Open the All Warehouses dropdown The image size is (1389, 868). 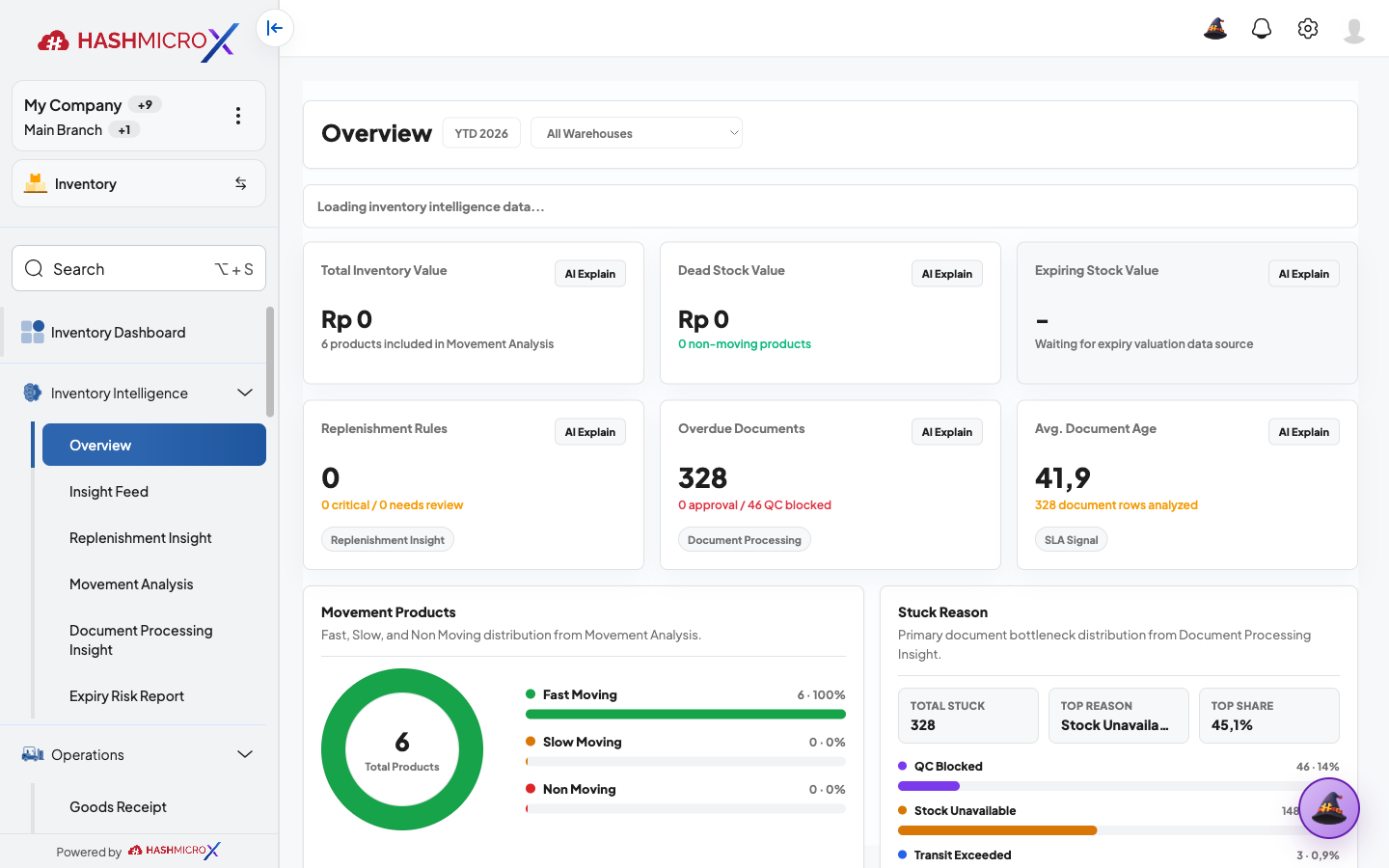pyautogui.click(x=637, y=133)
